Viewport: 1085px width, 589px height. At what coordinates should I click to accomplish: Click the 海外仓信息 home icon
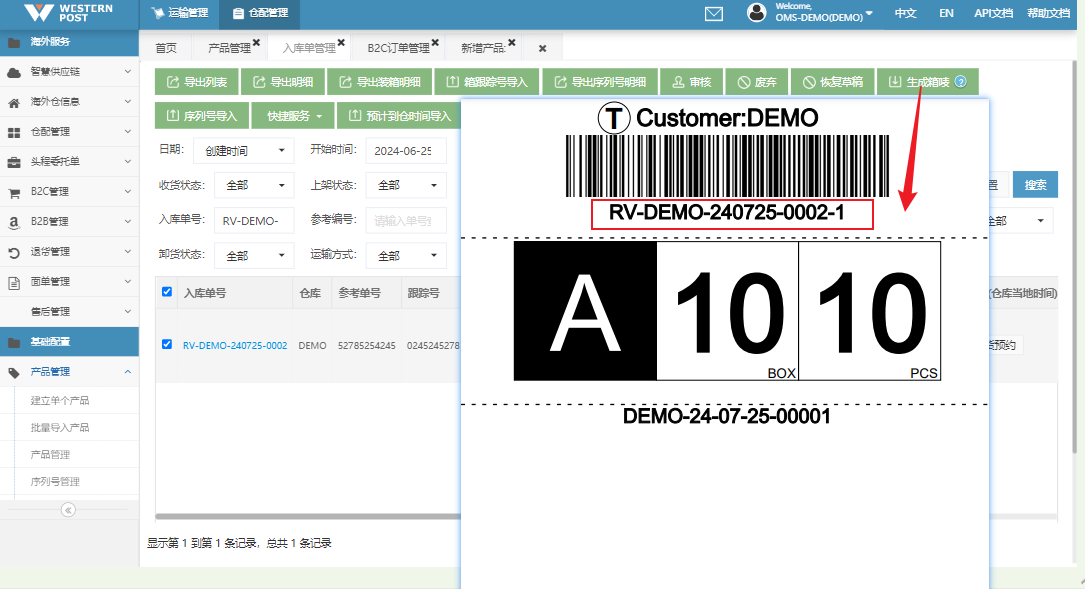(14, 102)
